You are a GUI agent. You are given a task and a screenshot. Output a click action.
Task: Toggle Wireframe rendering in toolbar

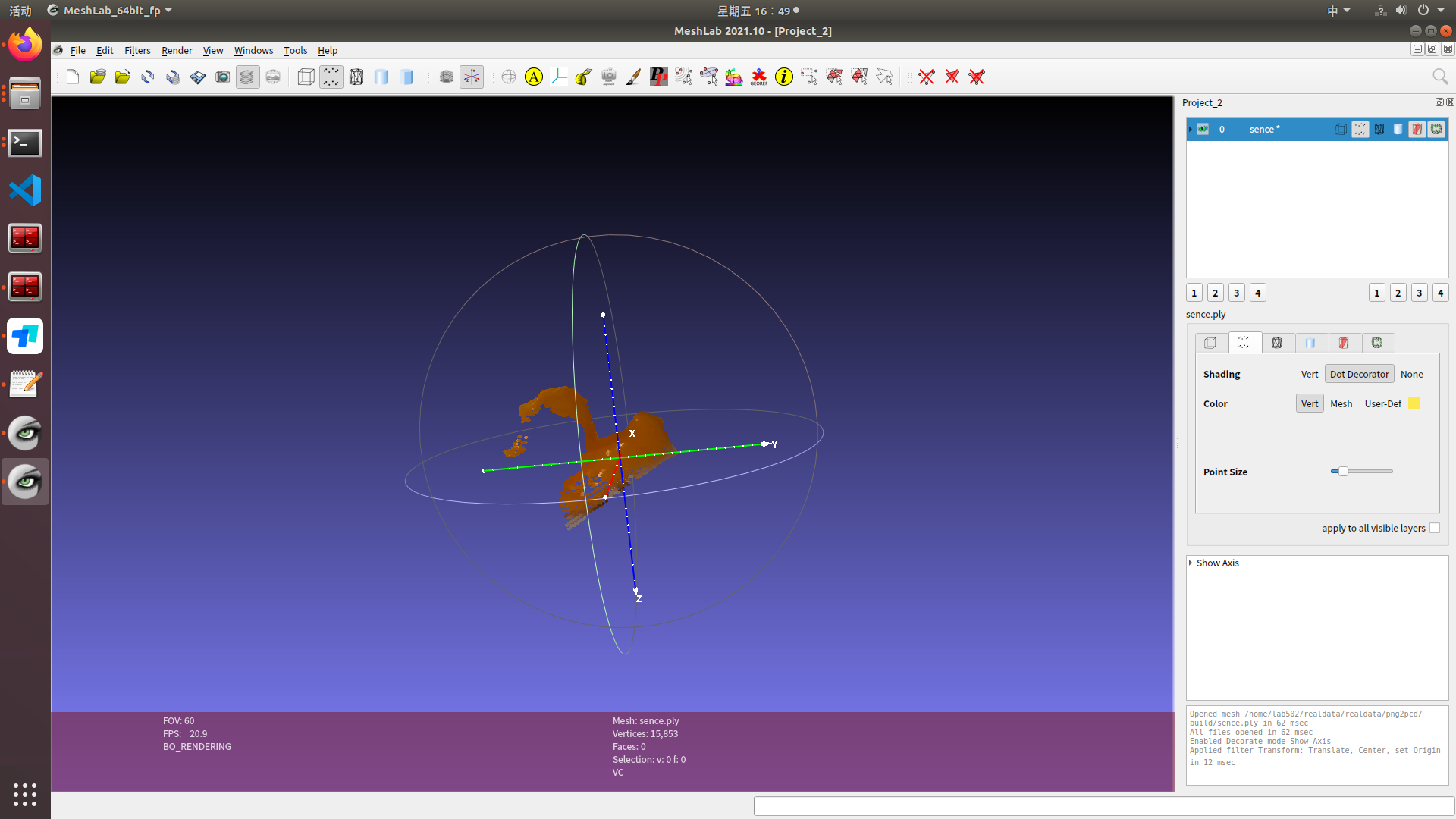[x=356, y=77]
